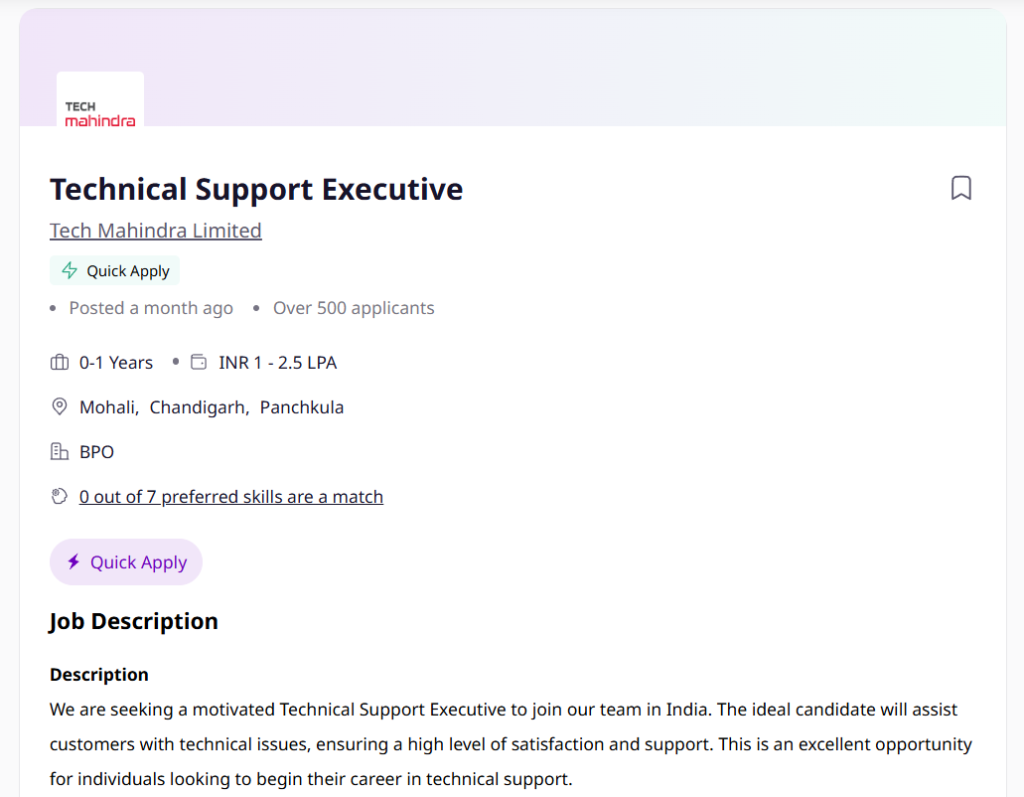Viewport: 1024px width, 797px height.
Task: Click the INR 1 - 2.5 LPA salary text
Action: (x=278, y=363)
